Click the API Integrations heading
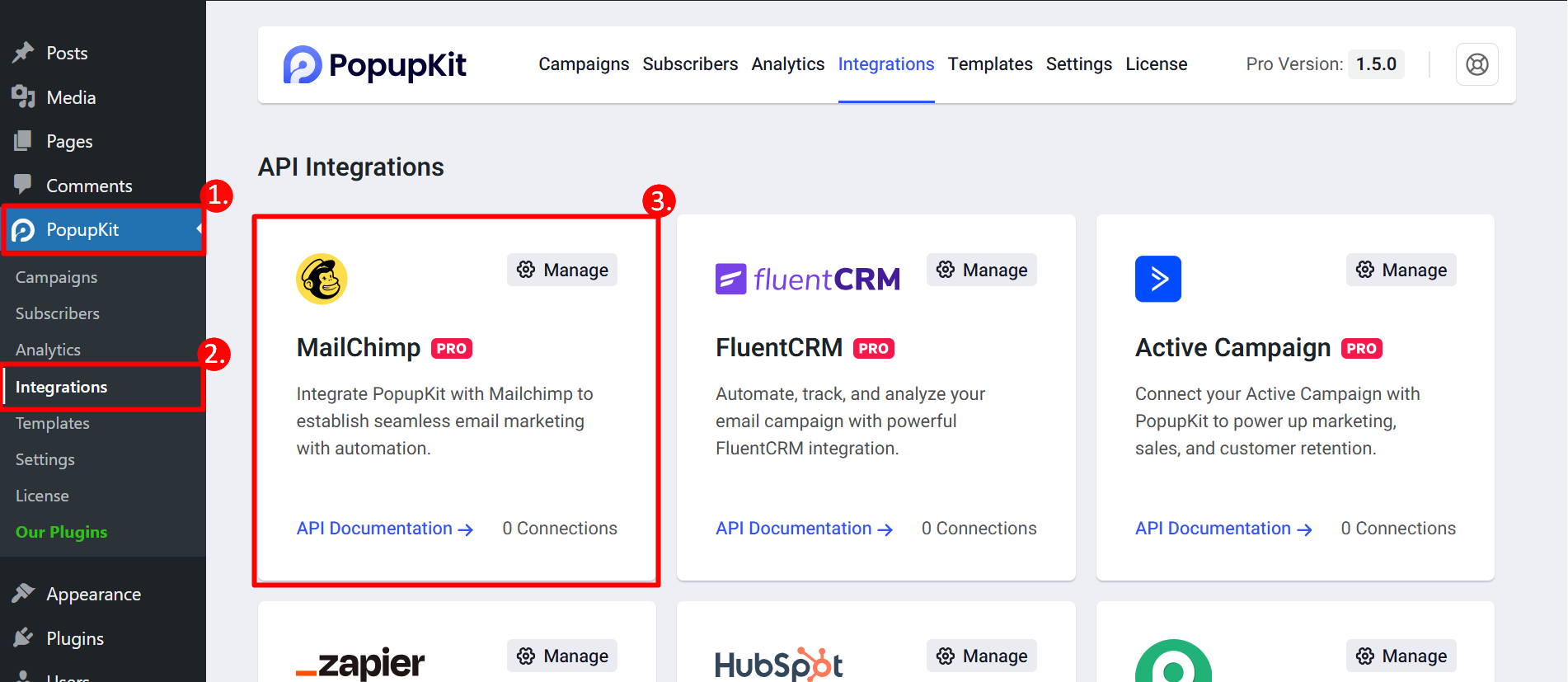1568x682 pixels. coord(351,167)
